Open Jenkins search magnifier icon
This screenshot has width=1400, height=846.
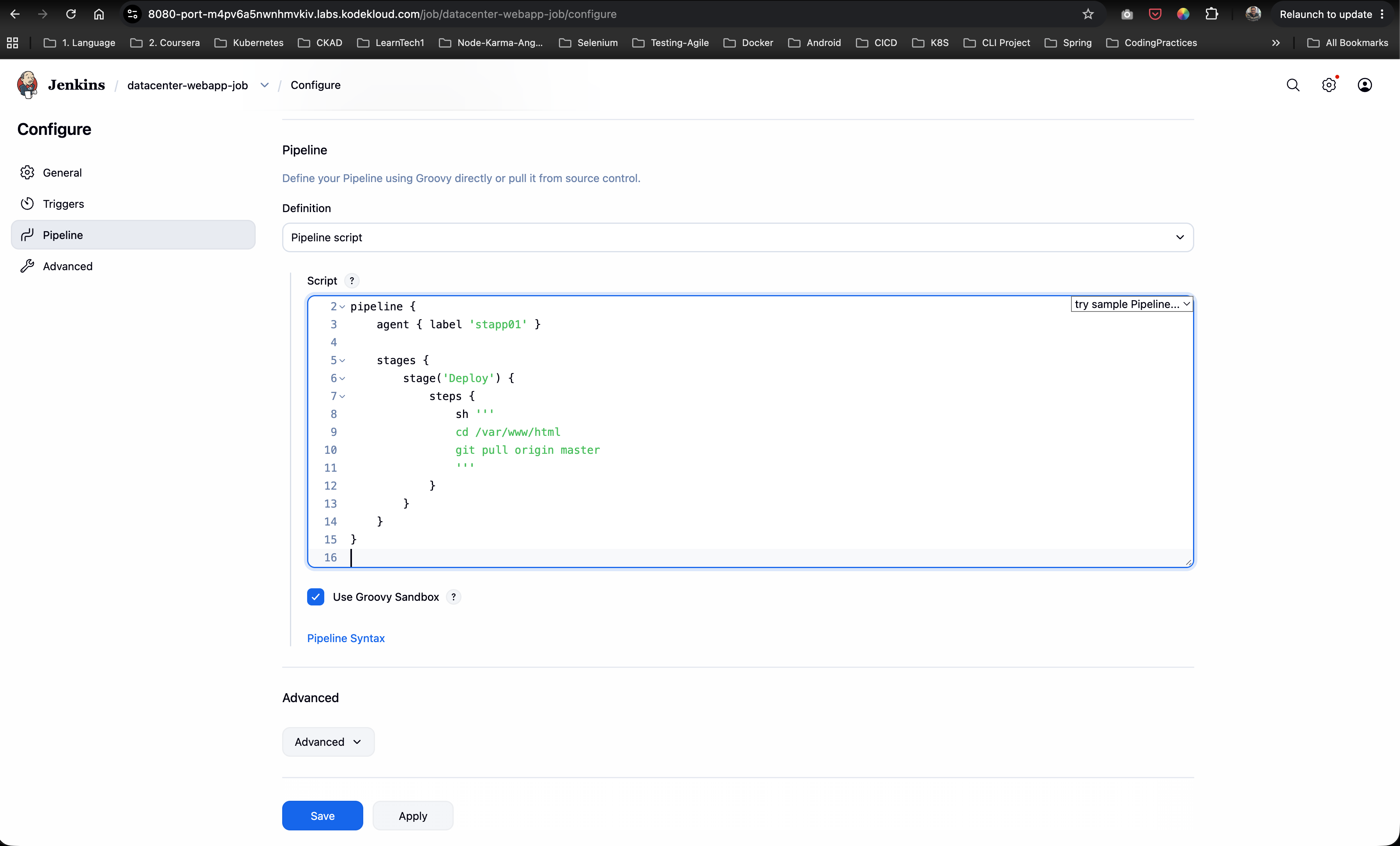(x=1292, y=85)
